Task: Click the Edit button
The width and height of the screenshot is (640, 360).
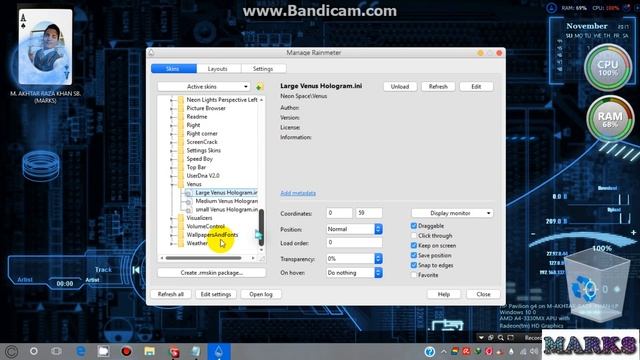Action: (x=476, y=87)
